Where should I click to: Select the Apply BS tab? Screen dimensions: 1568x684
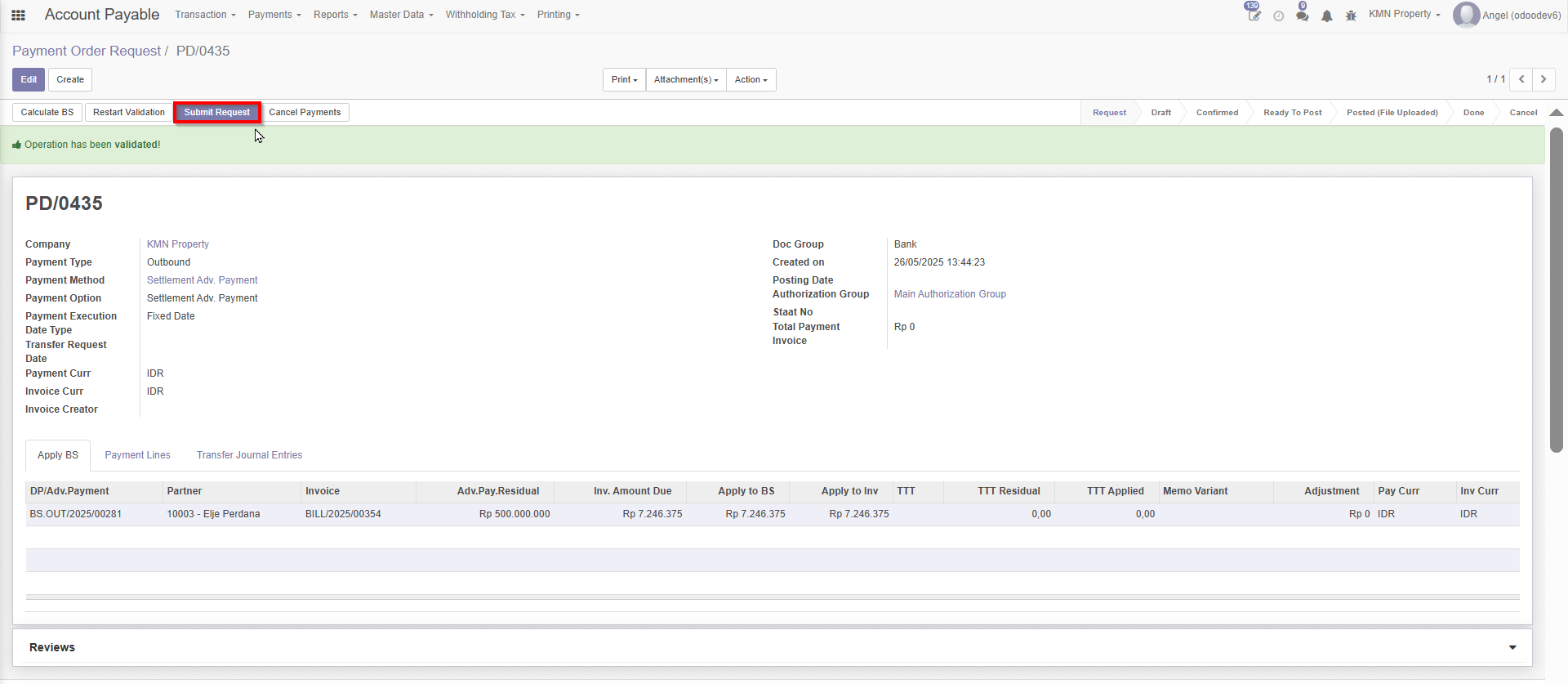[x=58, y=455]
